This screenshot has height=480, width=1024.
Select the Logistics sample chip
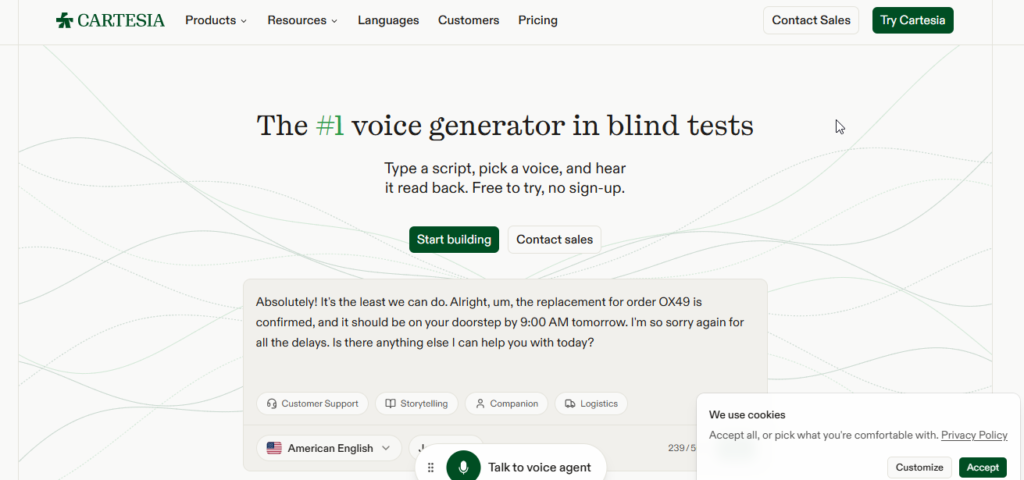click(x=591, y=404)
